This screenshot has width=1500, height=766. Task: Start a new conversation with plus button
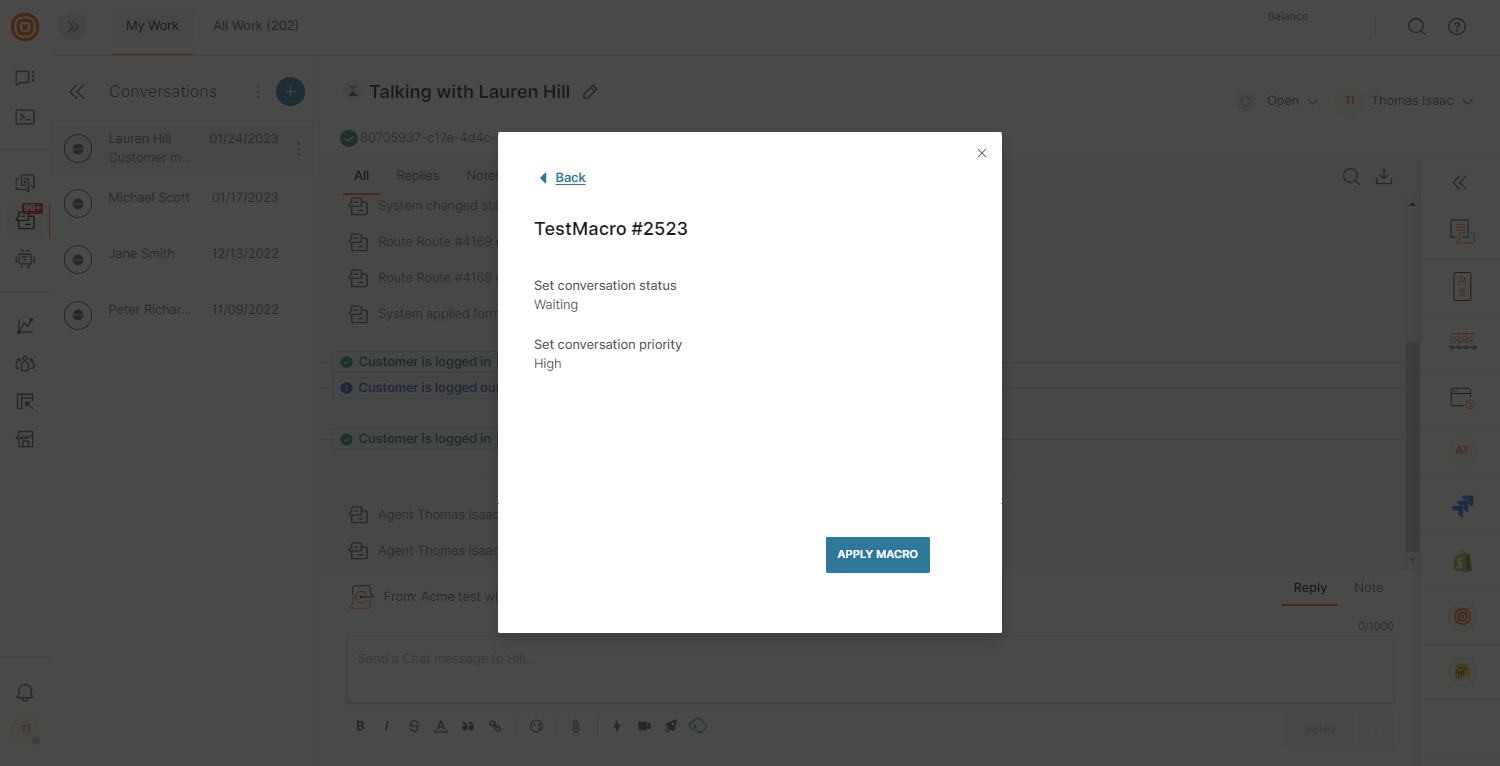coord(290,92)
